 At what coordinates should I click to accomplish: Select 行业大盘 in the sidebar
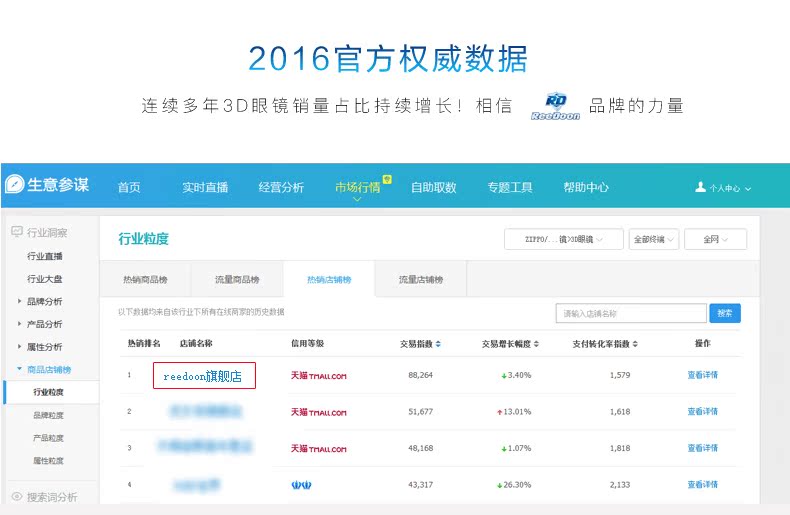coord(45,279)
